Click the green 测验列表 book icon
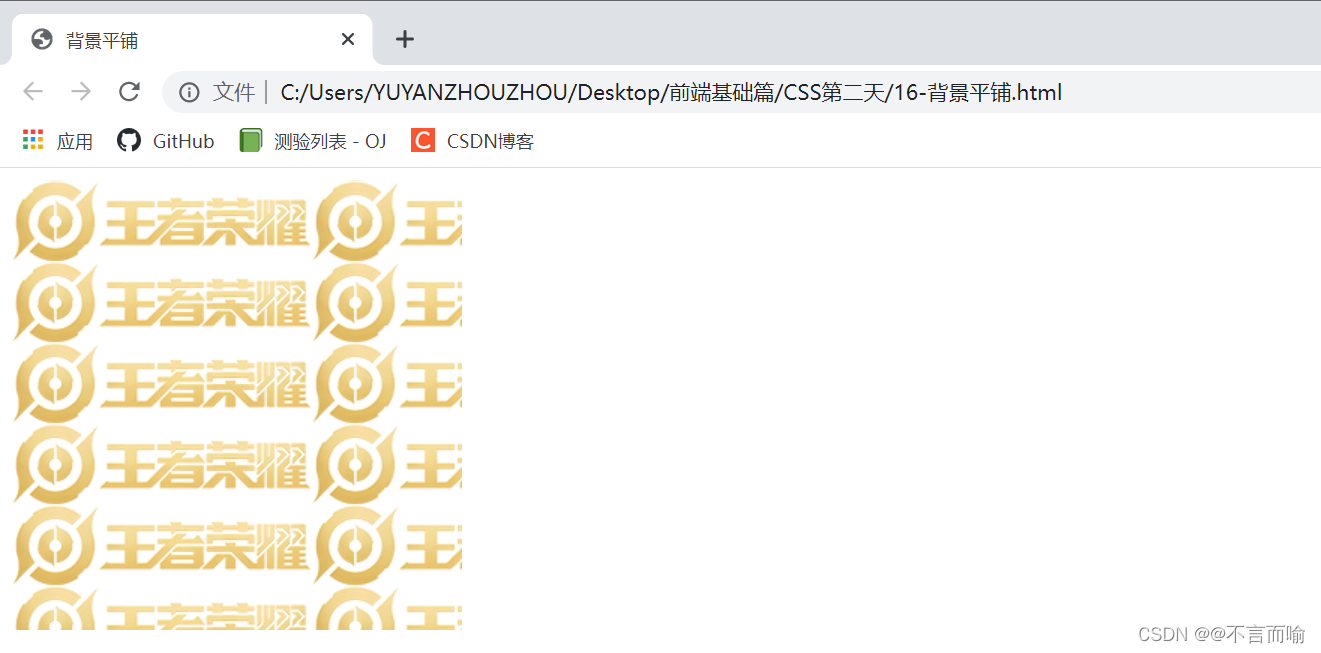Image resolution: width=1321 pixels, height=653 pixels. tap(251, 140)
